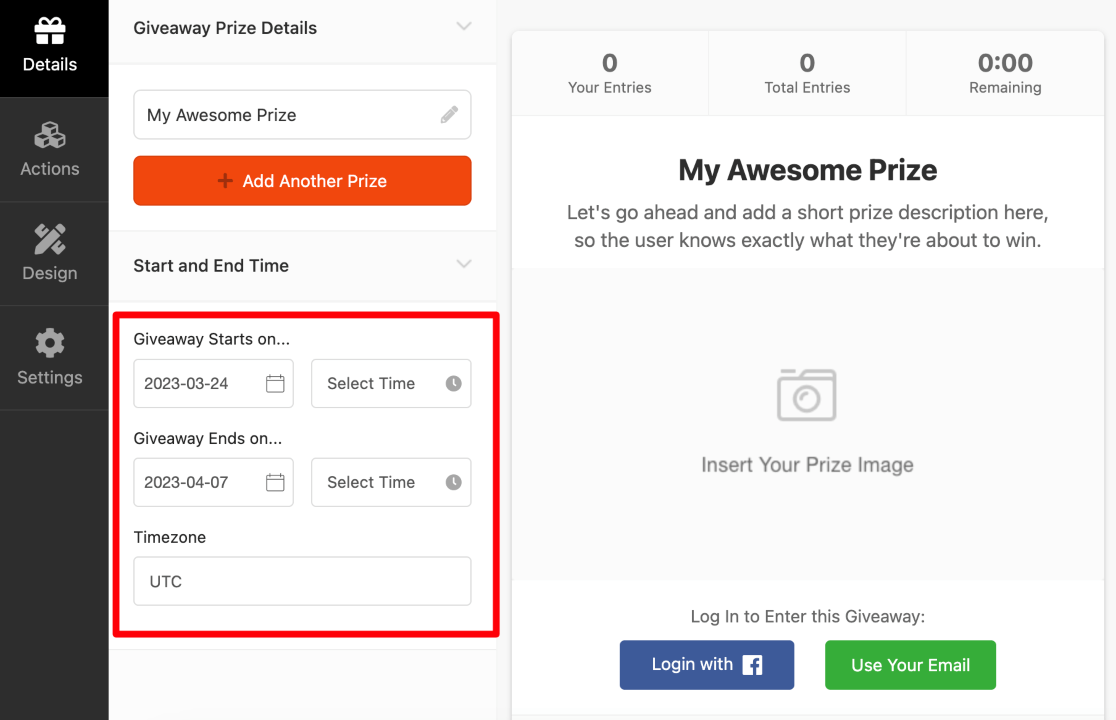
Task: Click clock icon in start time field
Action: tap(453, 384)
